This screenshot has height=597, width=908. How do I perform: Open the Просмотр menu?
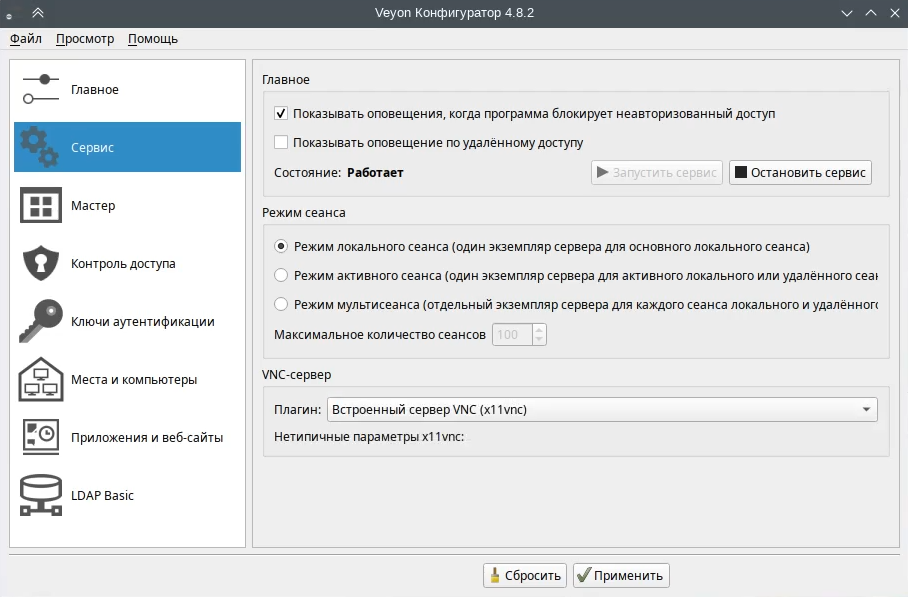point(85,39)
